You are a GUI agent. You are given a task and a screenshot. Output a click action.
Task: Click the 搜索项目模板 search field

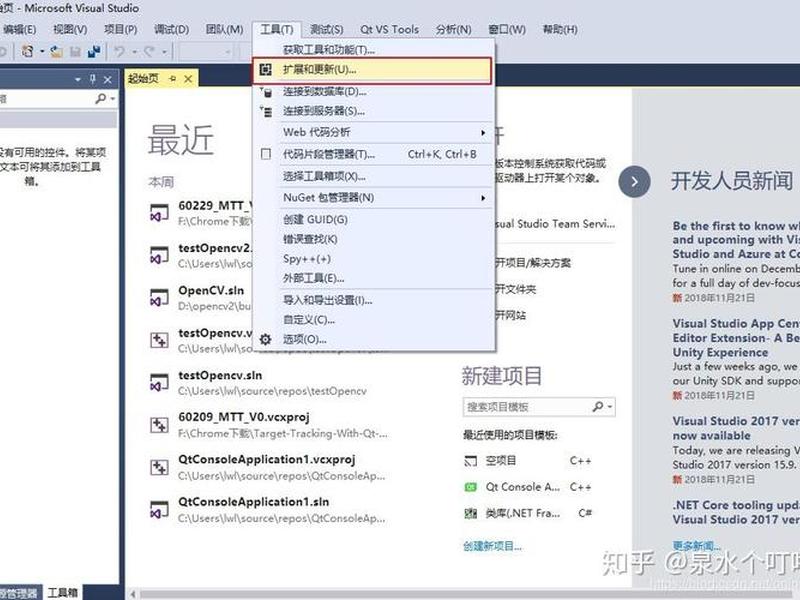(x=527, y=407)
